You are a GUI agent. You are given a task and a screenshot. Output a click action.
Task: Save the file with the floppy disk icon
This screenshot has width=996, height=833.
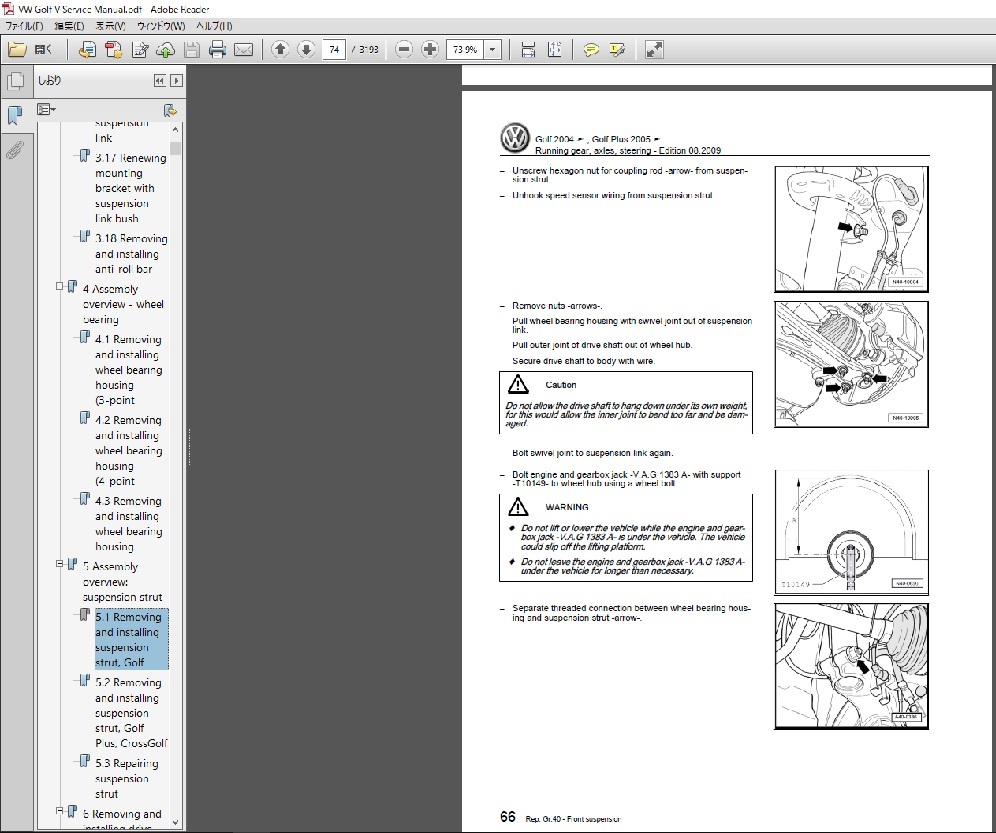[x=192, y=50]
